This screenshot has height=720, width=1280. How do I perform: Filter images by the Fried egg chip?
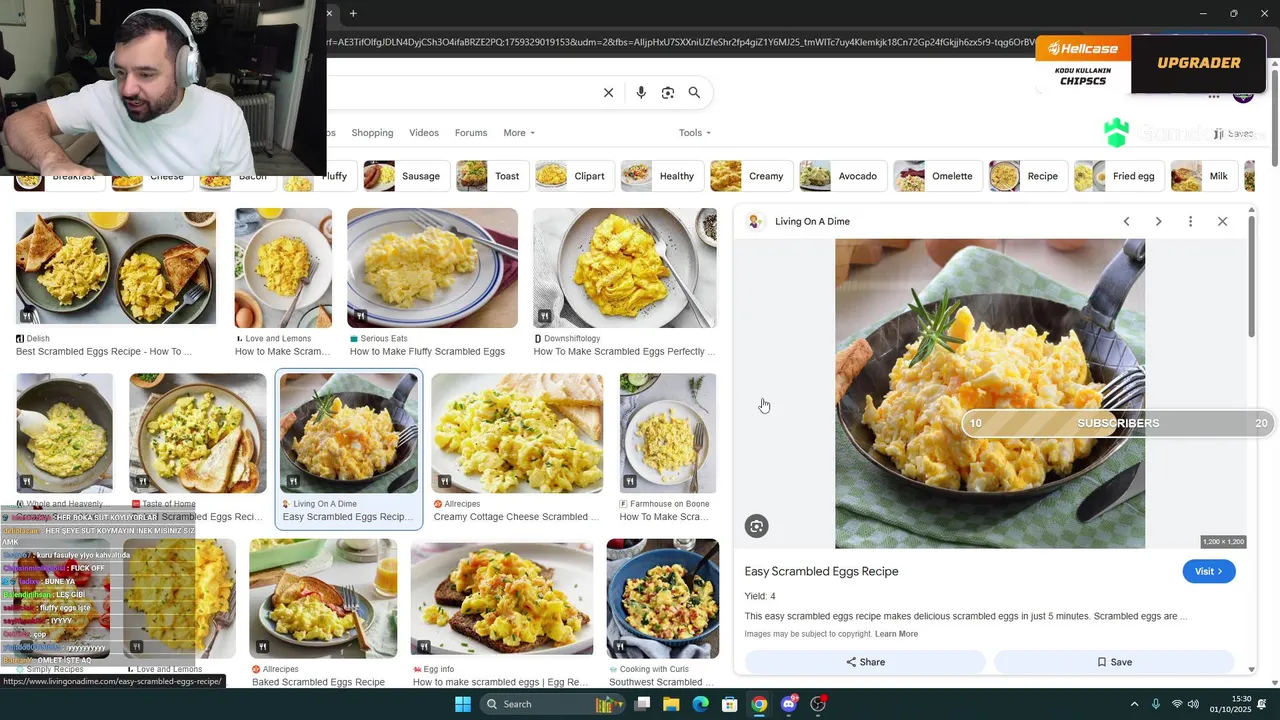1118,176
